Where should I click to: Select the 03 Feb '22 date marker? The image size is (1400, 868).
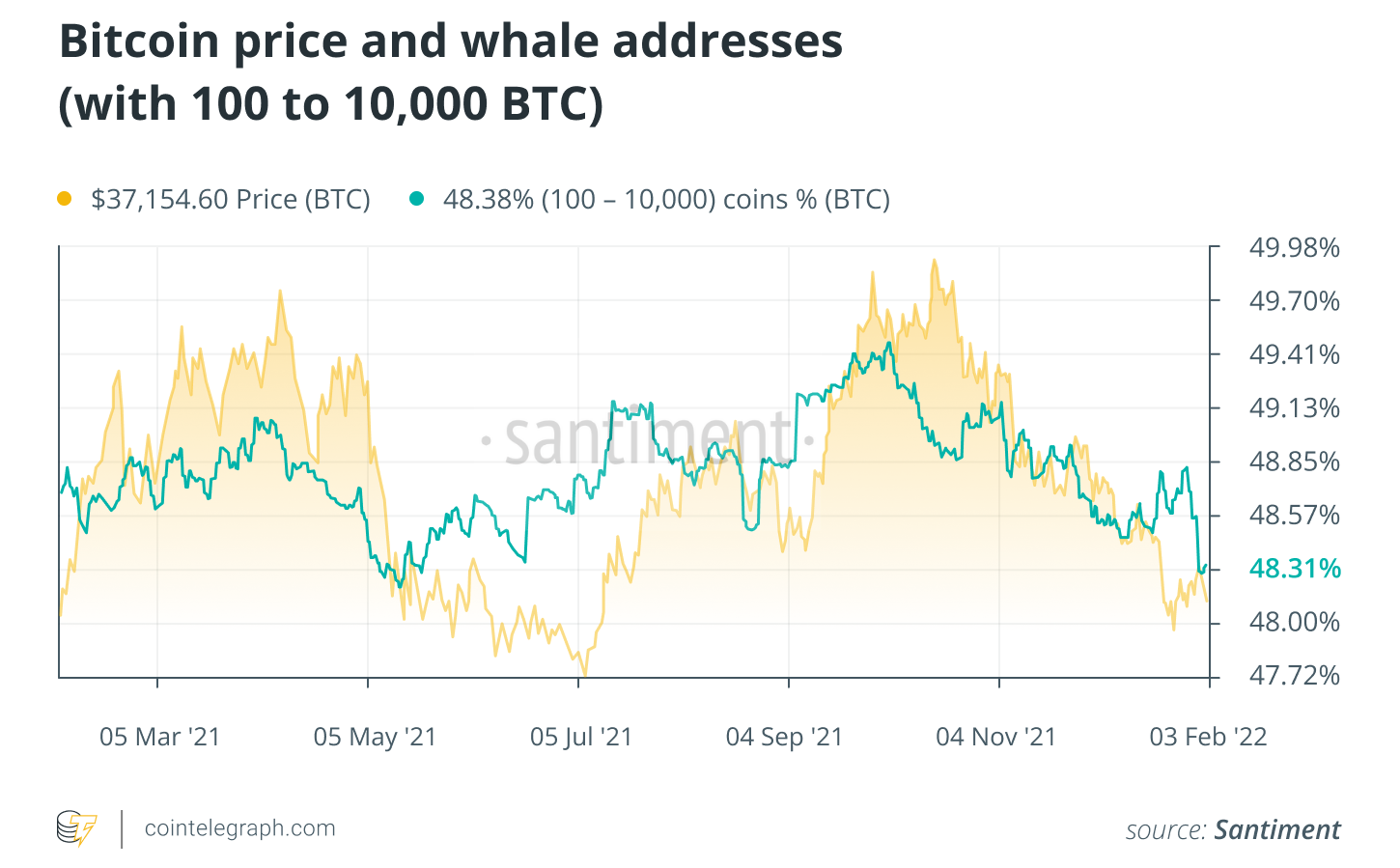pos(1208,738)
